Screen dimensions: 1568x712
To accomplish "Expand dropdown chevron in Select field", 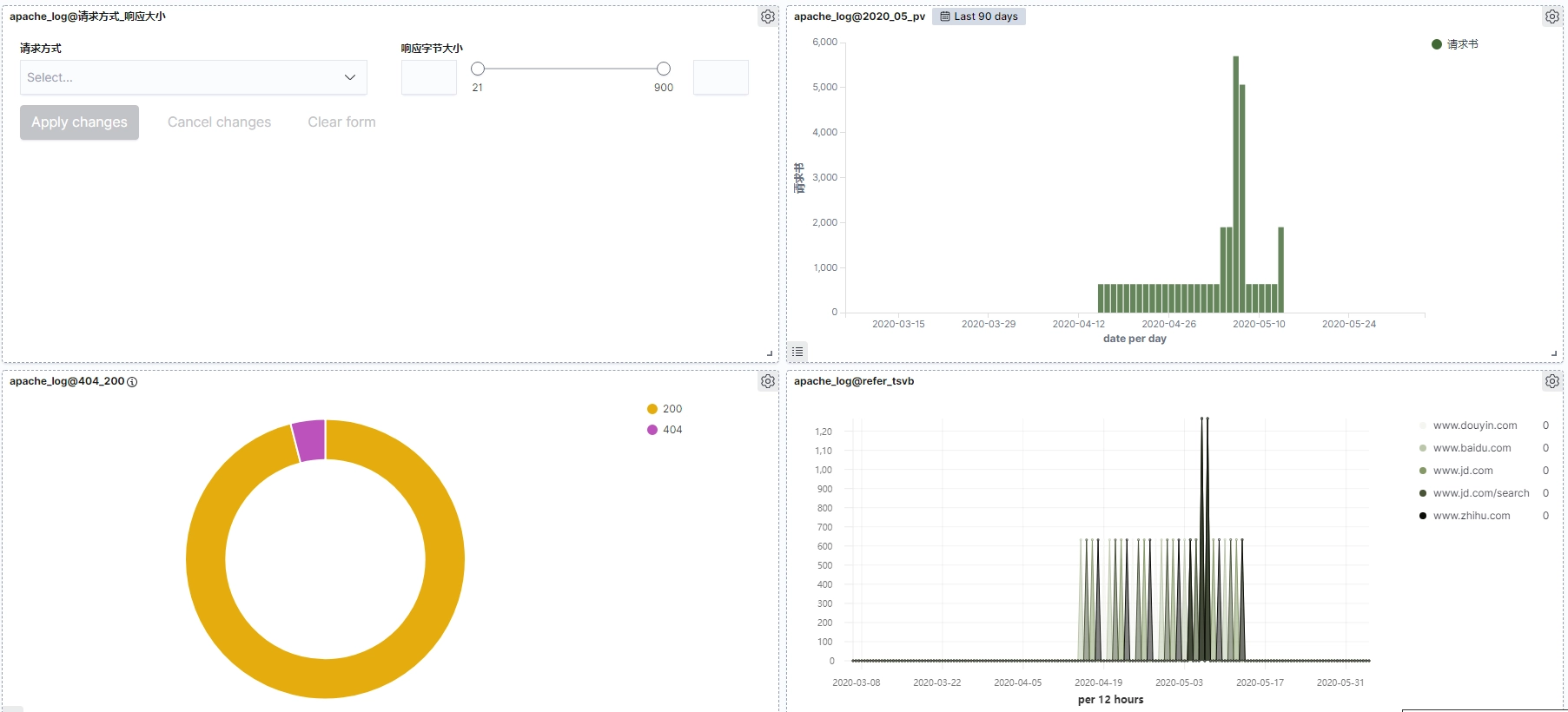I will coord(350,77).
